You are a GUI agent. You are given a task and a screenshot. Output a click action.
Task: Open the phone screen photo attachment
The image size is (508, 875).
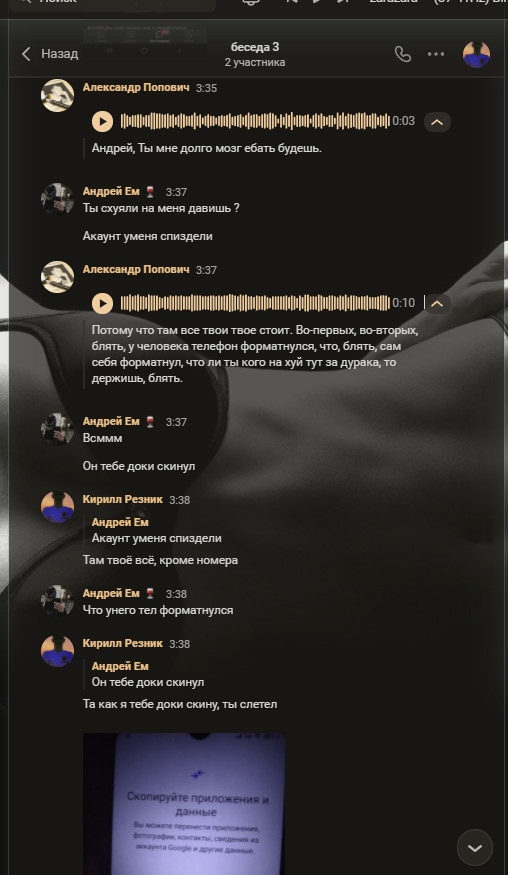coord(184,804)
